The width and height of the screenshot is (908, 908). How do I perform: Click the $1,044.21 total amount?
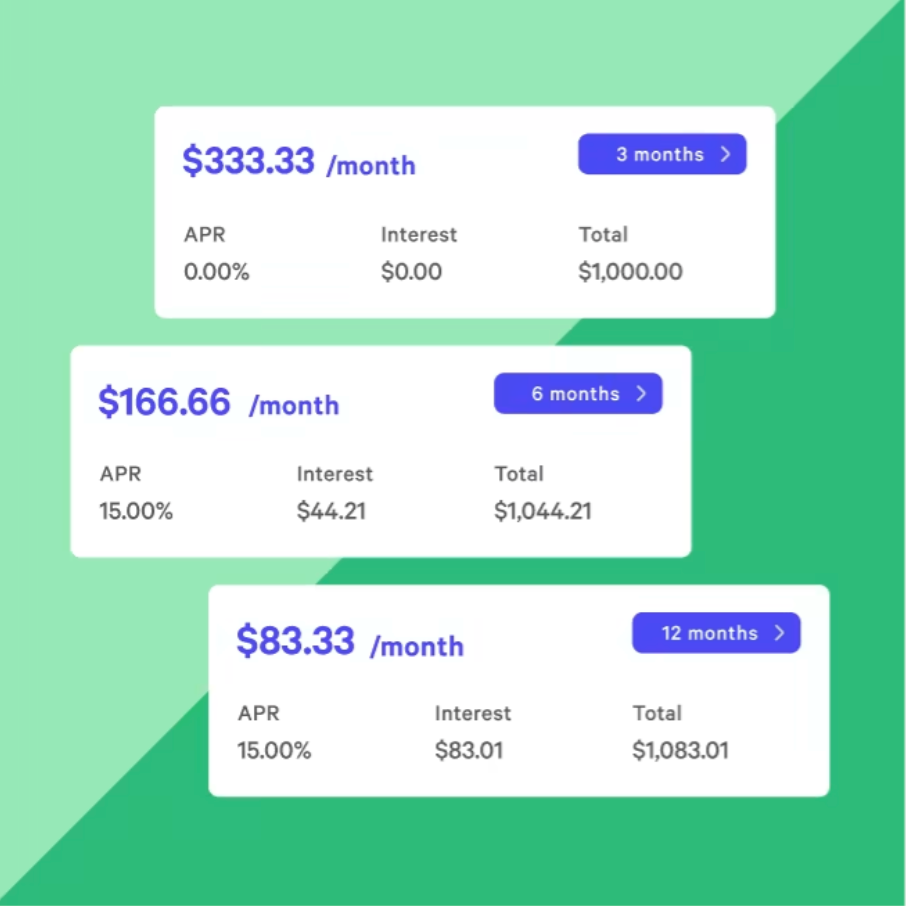(542, 512)
